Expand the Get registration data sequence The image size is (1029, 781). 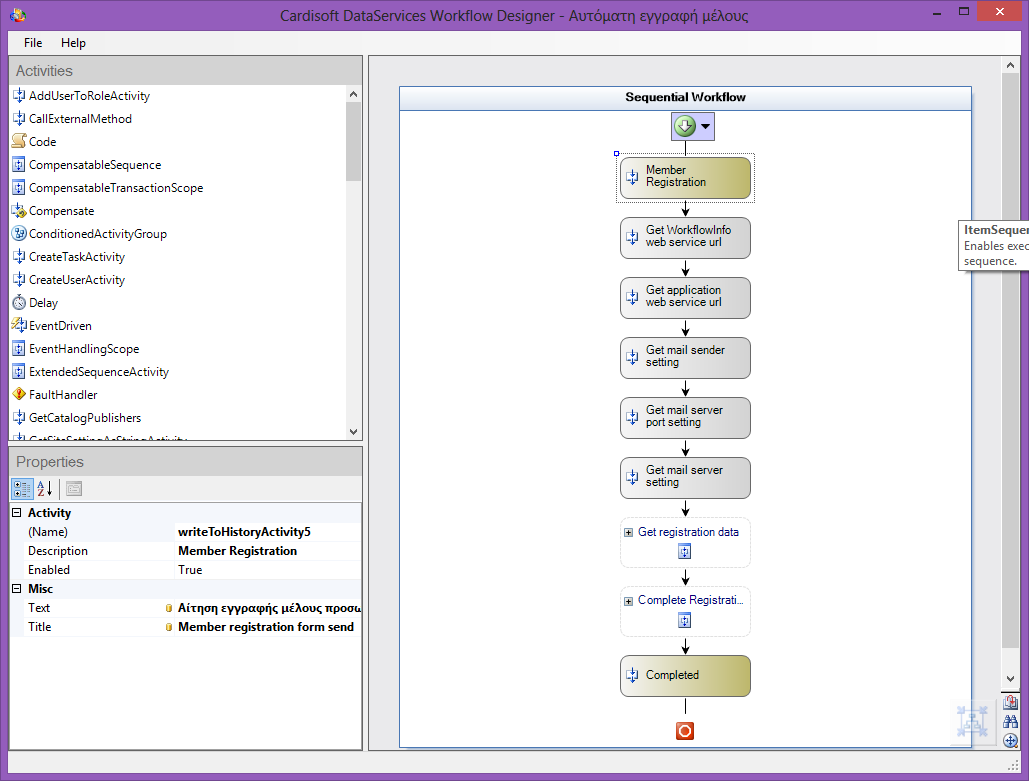(628, 533)
